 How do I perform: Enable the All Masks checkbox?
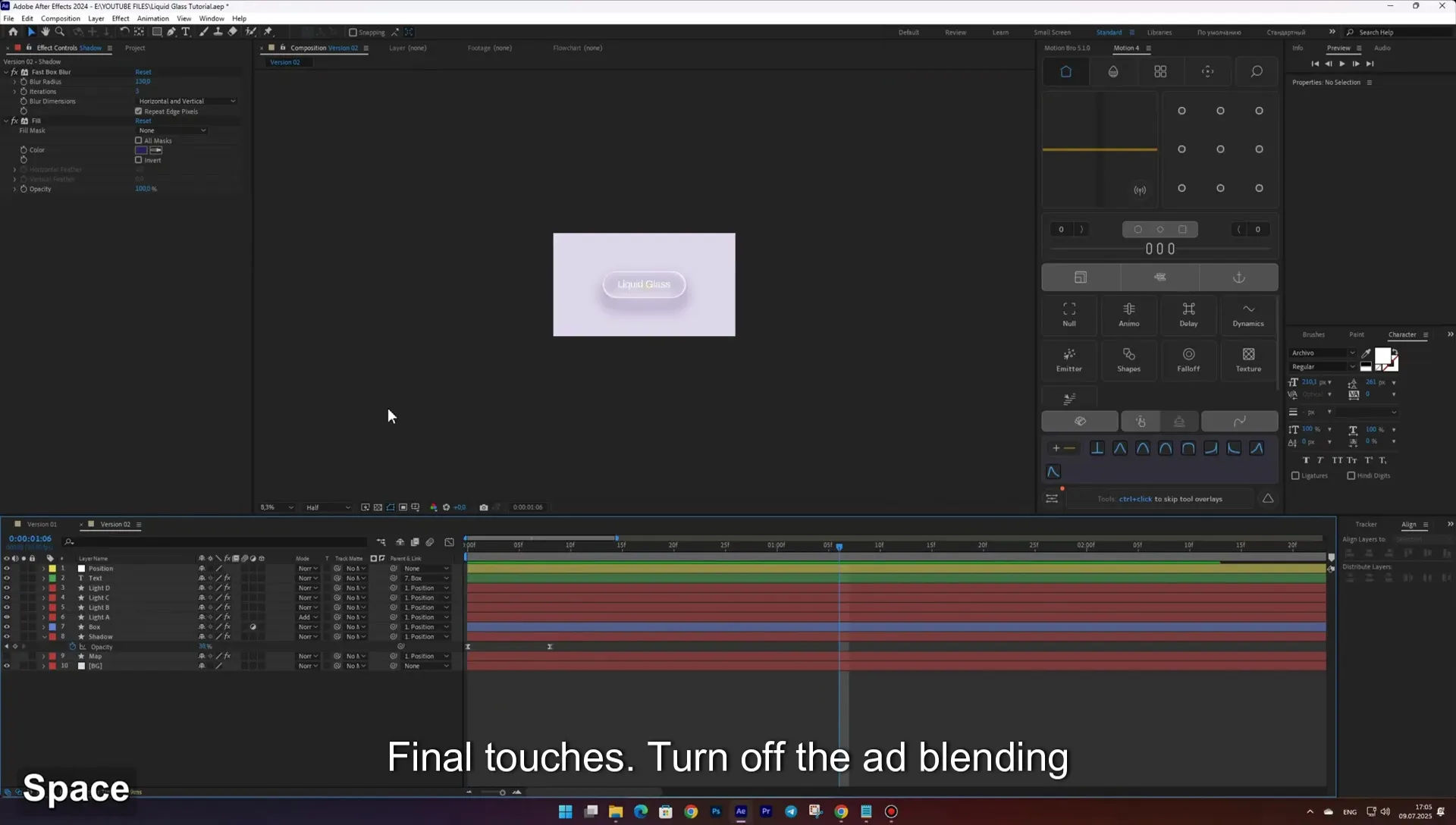tap(139, 140)
